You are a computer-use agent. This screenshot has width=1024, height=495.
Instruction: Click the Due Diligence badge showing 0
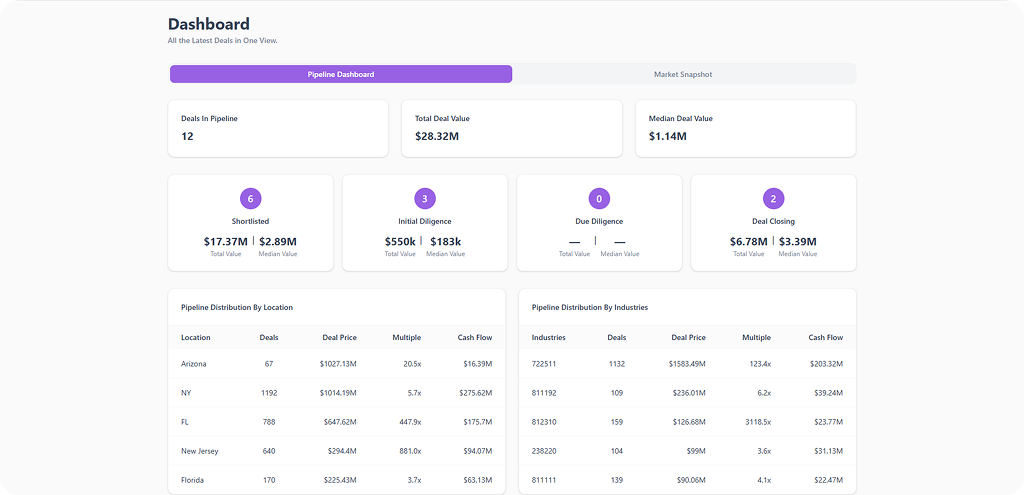click(599, 198)
